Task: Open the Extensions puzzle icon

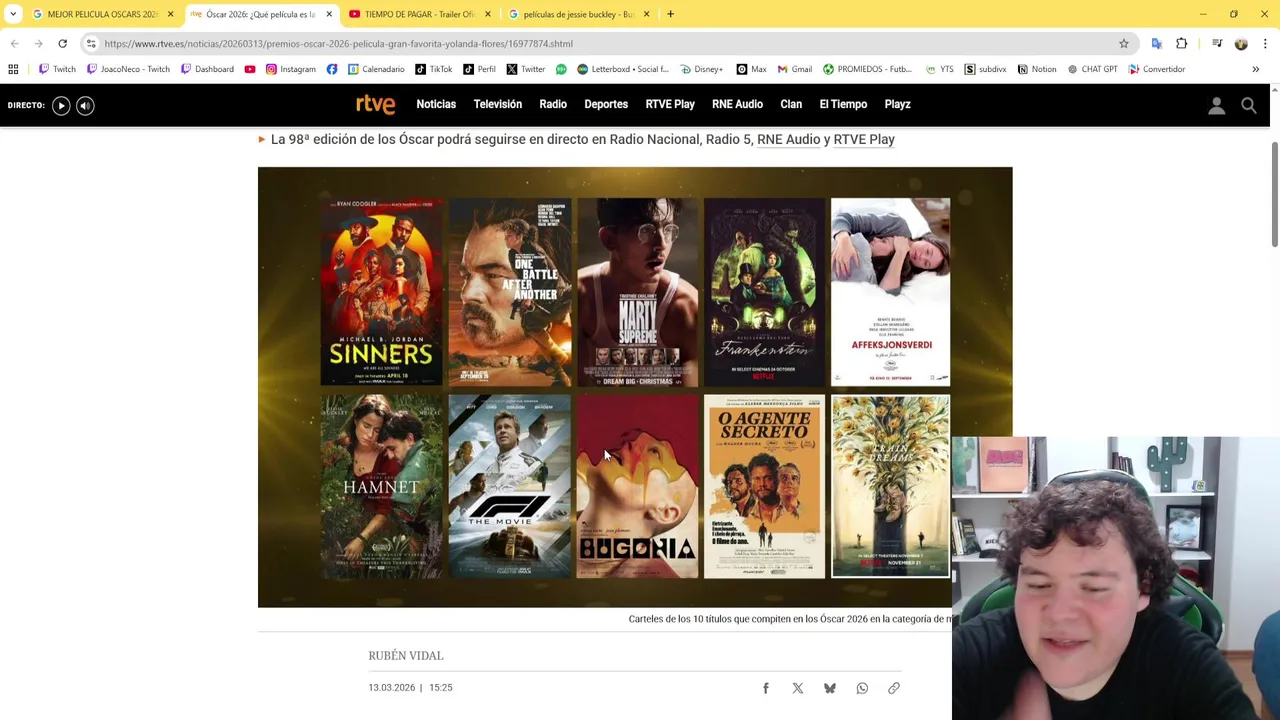Action: click(1182, 44)
